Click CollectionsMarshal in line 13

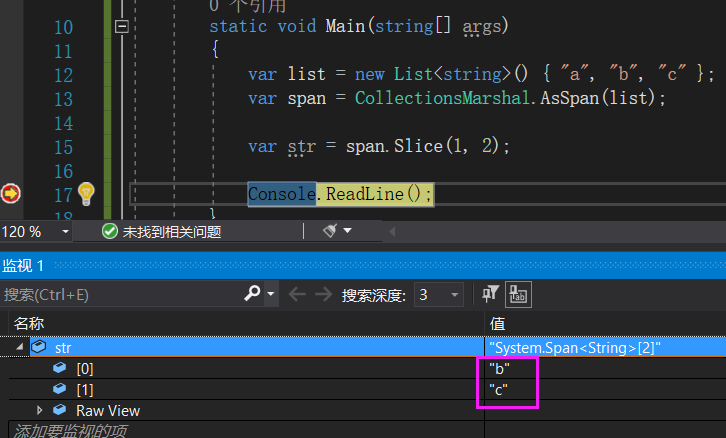442,98
